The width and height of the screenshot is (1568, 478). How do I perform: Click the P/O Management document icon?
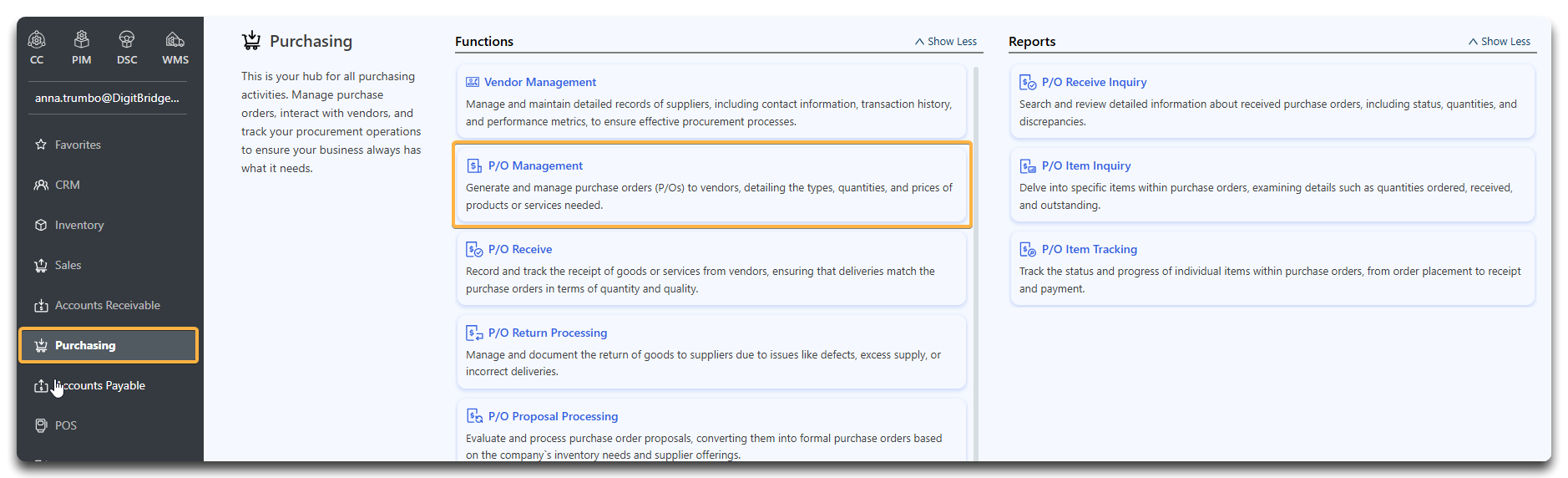tap(474, 165)
